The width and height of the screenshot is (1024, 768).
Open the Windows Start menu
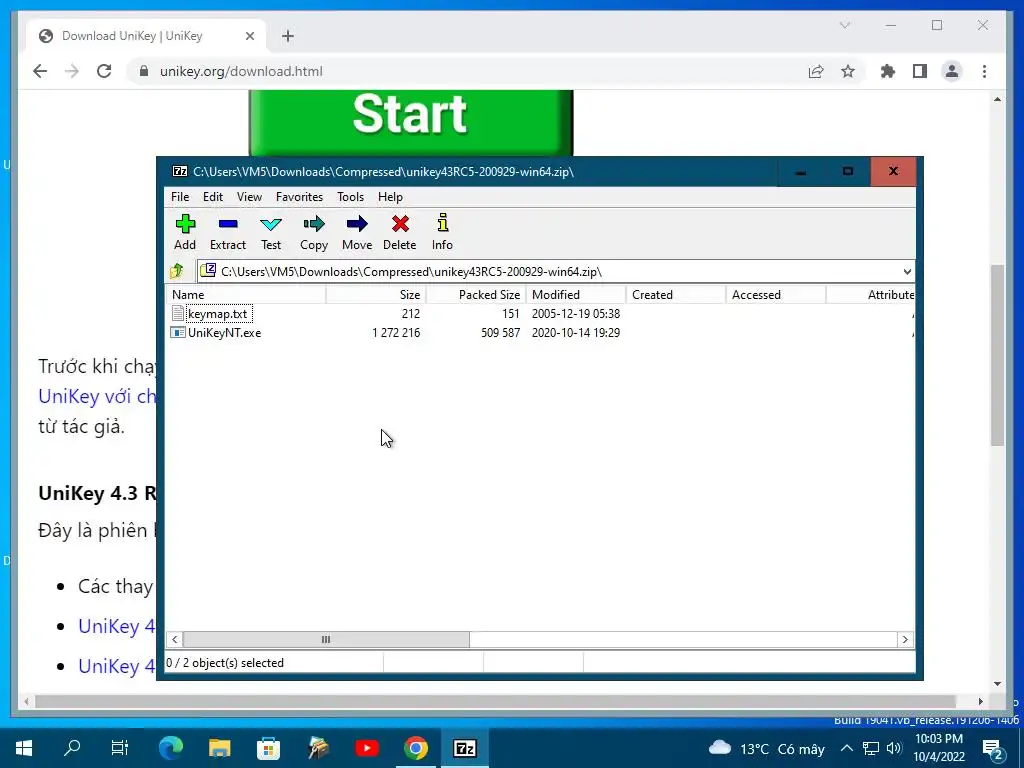coord(24,748)
